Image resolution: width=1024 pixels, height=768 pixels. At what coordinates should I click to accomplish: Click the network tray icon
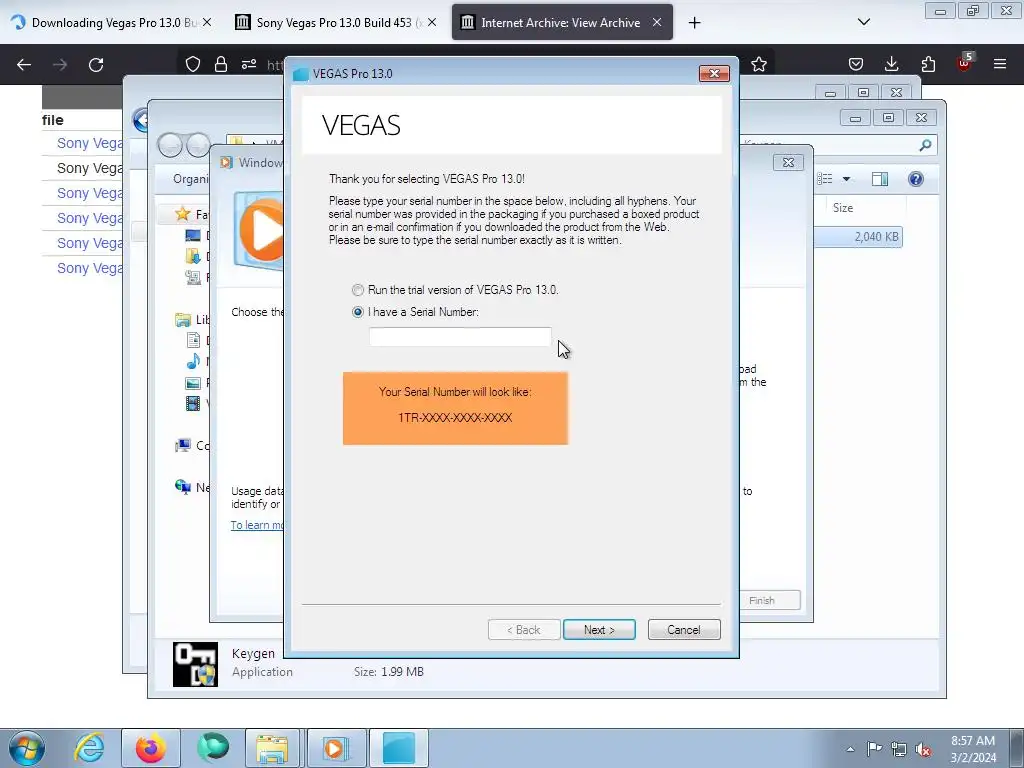click(899, 749)
